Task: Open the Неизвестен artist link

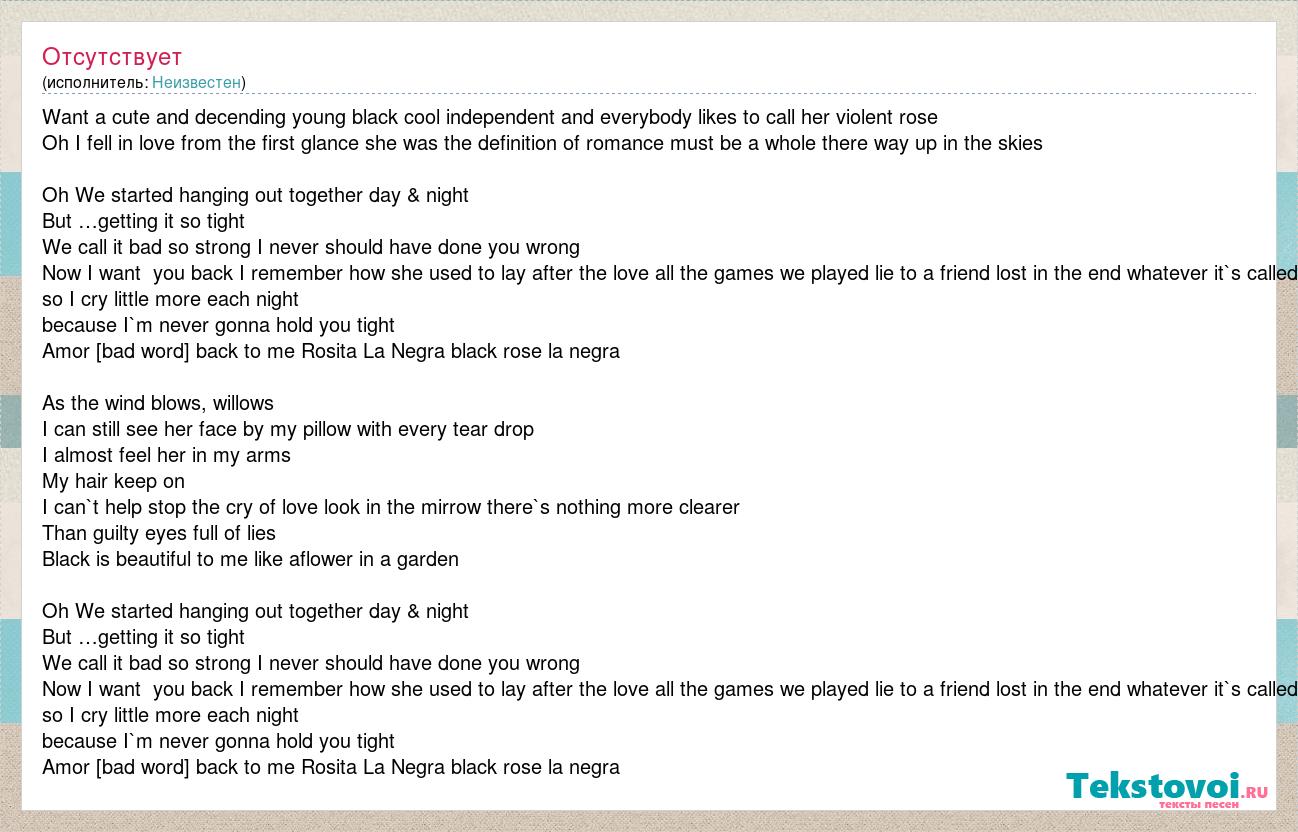Action: pyautogui.click(x=196, y=83)
